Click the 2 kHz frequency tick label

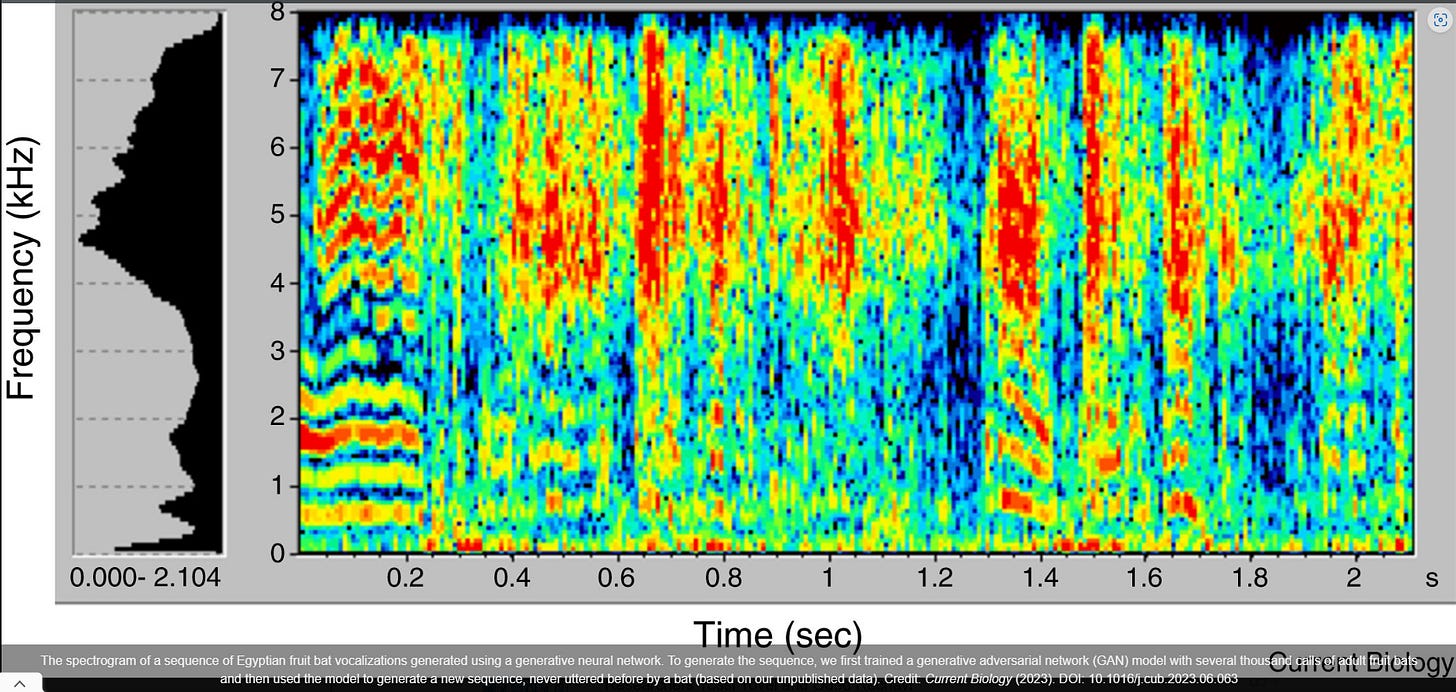pyautogui.click(x=279, y=418)
